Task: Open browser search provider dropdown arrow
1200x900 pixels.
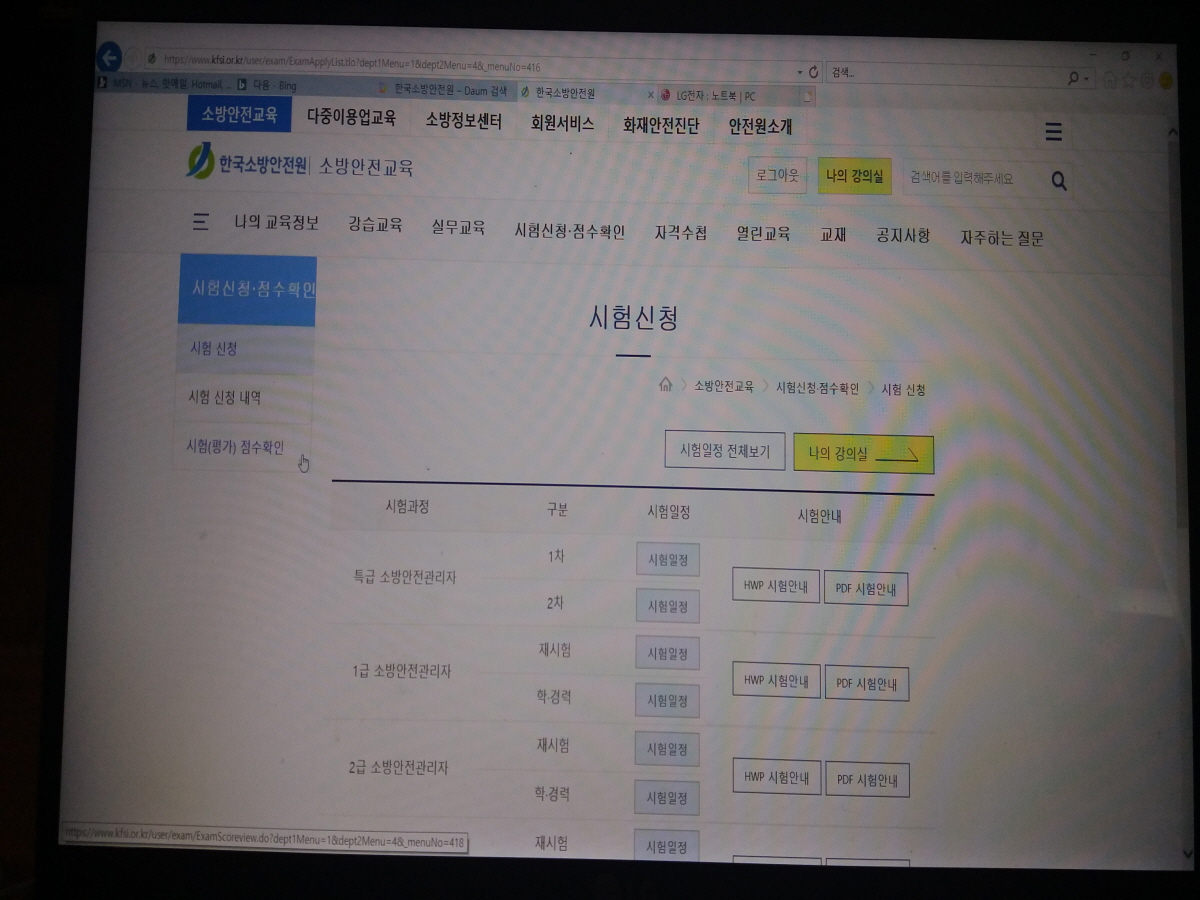Action: coord(1087,78)
